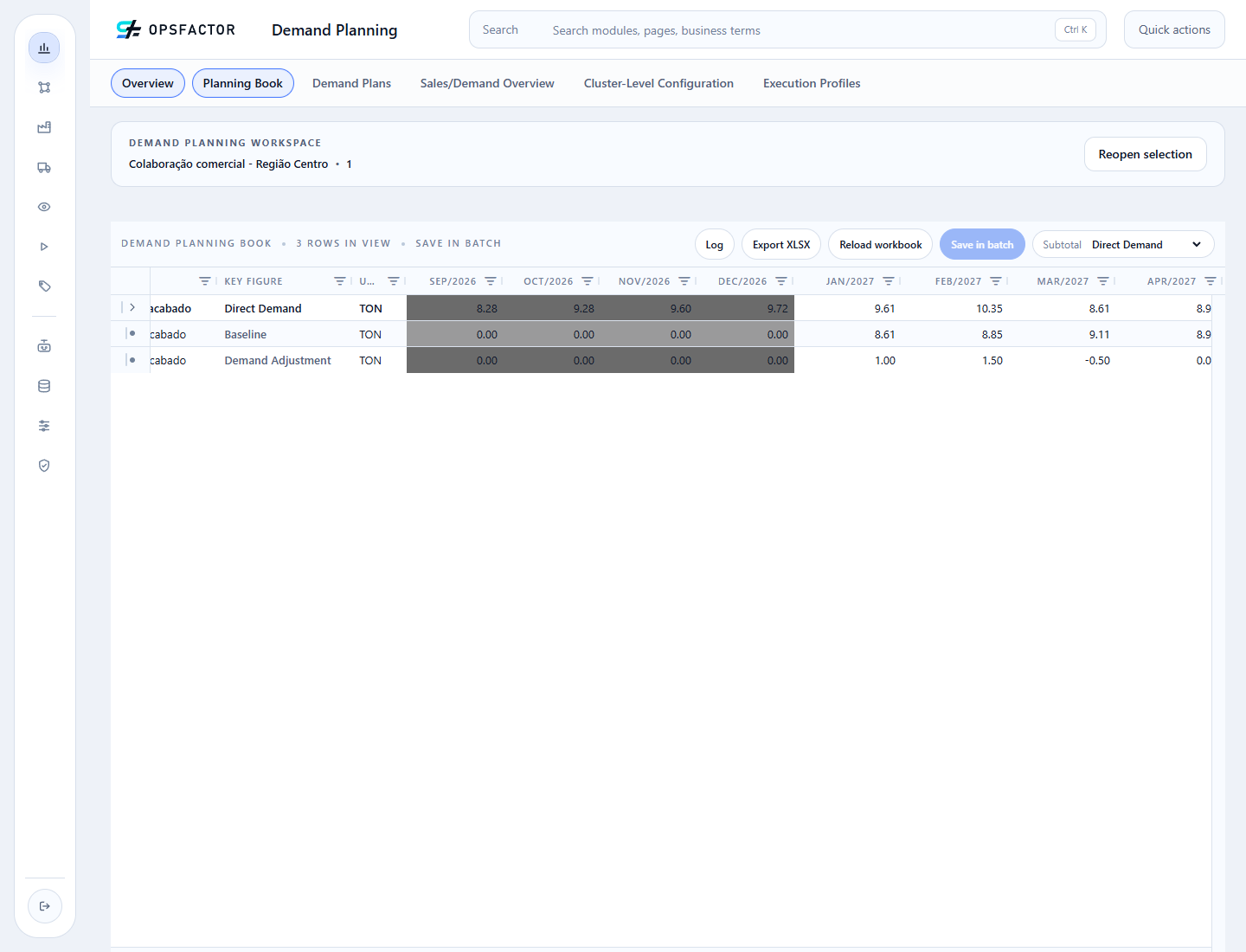Open the robot assistant module in sidebar
This screenshot has width=1246, height=952.
coord(44,346)
